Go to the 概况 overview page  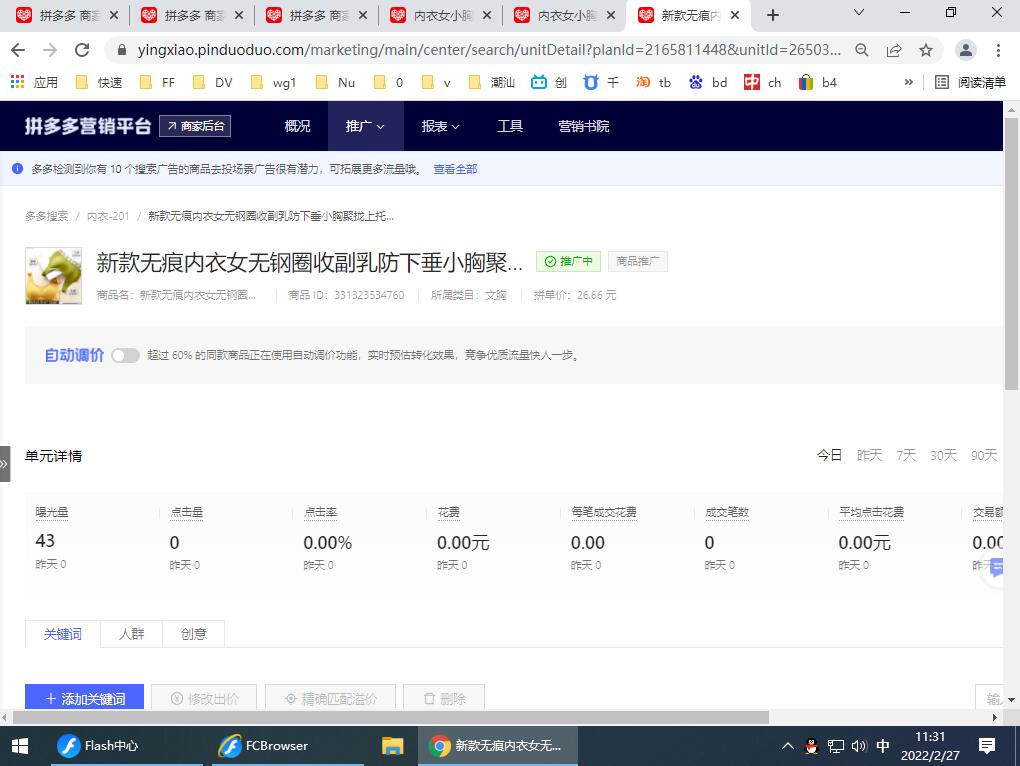(x=297, y=126)
